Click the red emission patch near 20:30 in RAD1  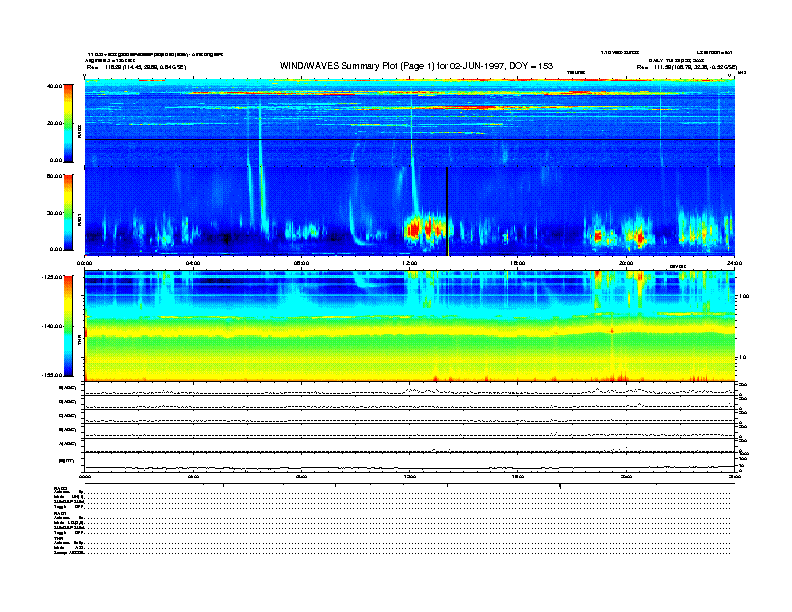click(638, 236)
